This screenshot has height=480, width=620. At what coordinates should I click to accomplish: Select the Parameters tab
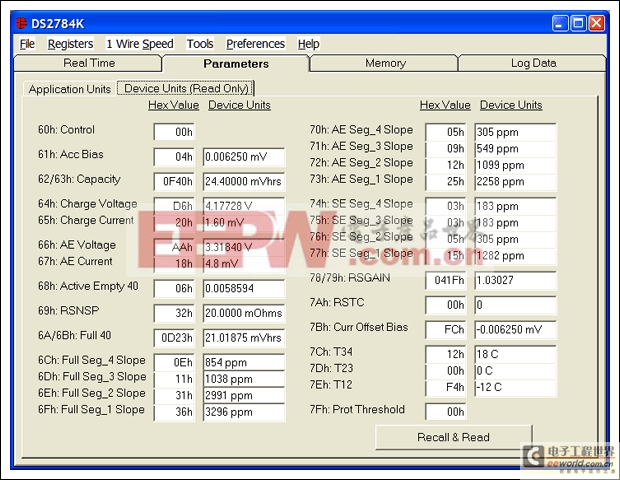point(236,64)
